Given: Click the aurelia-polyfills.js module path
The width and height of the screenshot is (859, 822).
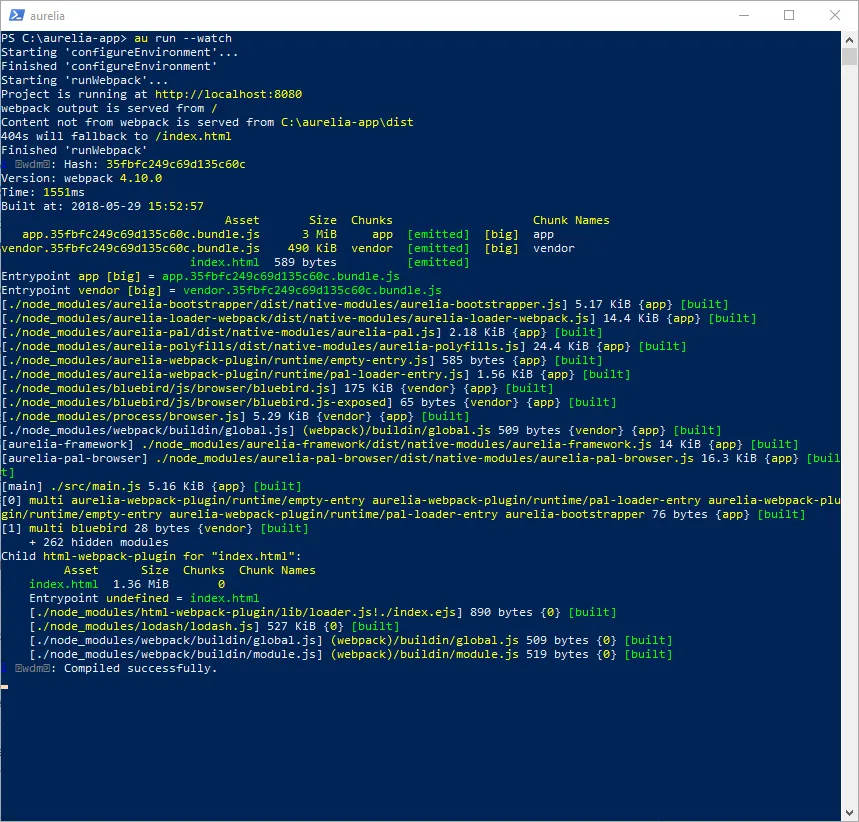Looking at the screenshot, I should [x=264, y=347].
